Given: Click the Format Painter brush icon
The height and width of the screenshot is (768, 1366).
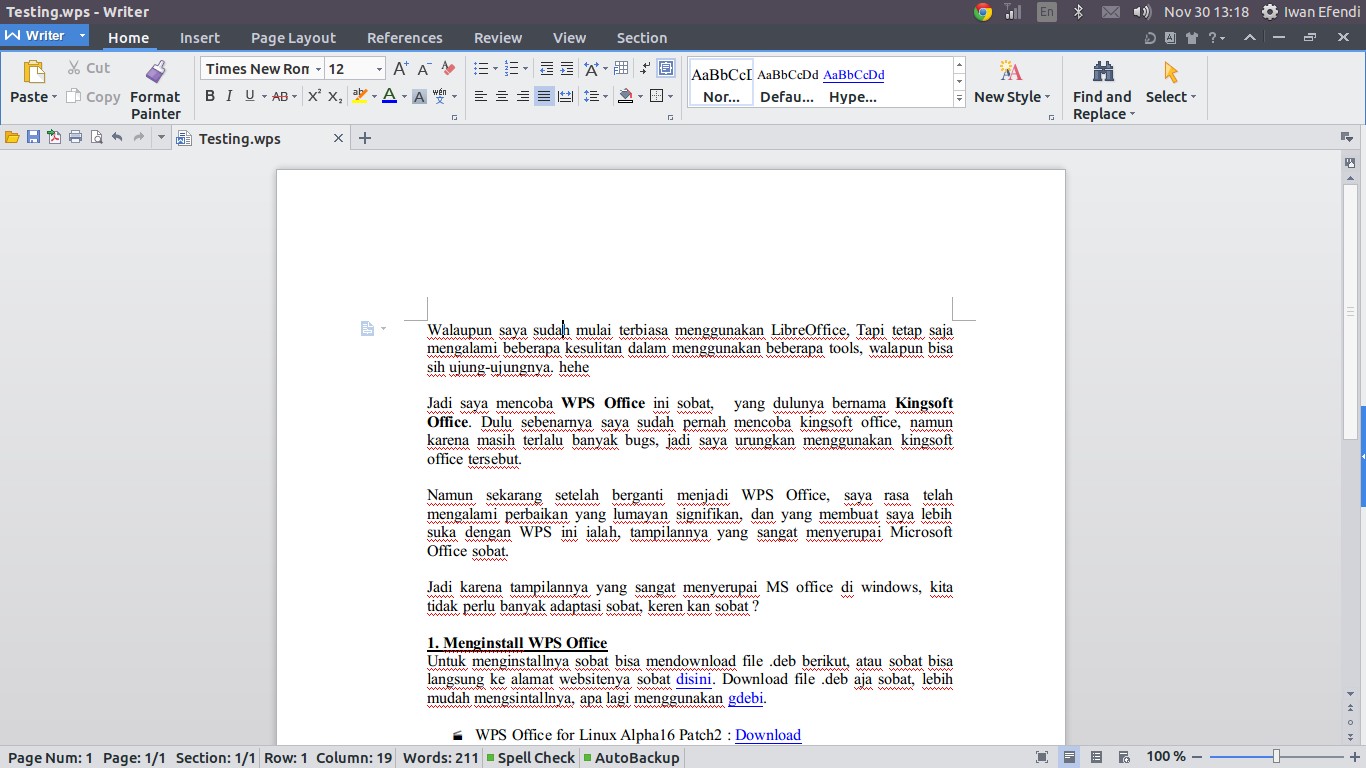Looking at the screenshot, I should (155, 71).
